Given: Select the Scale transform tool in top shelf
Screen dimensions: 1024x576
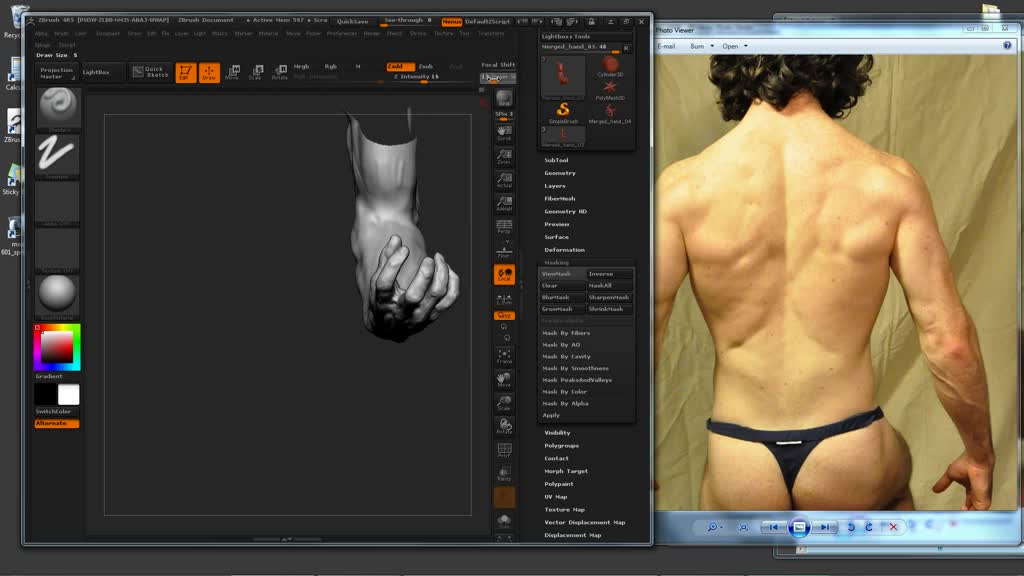Looking at the screenshot, I should (x=256, y=72).
